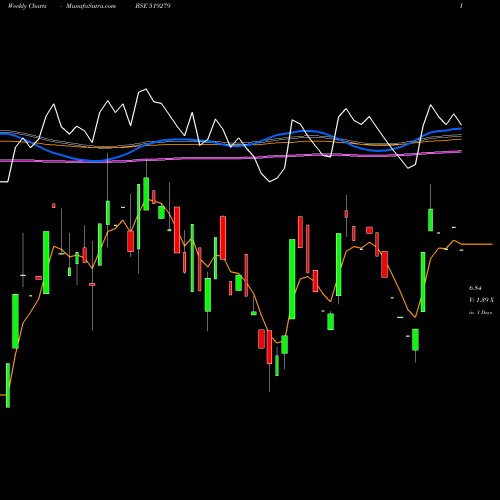Screen dimensions: 500x500
Task: Click the 'BSE 519279' symbol text
Action: pyautogui.click(x=153, y=6)
